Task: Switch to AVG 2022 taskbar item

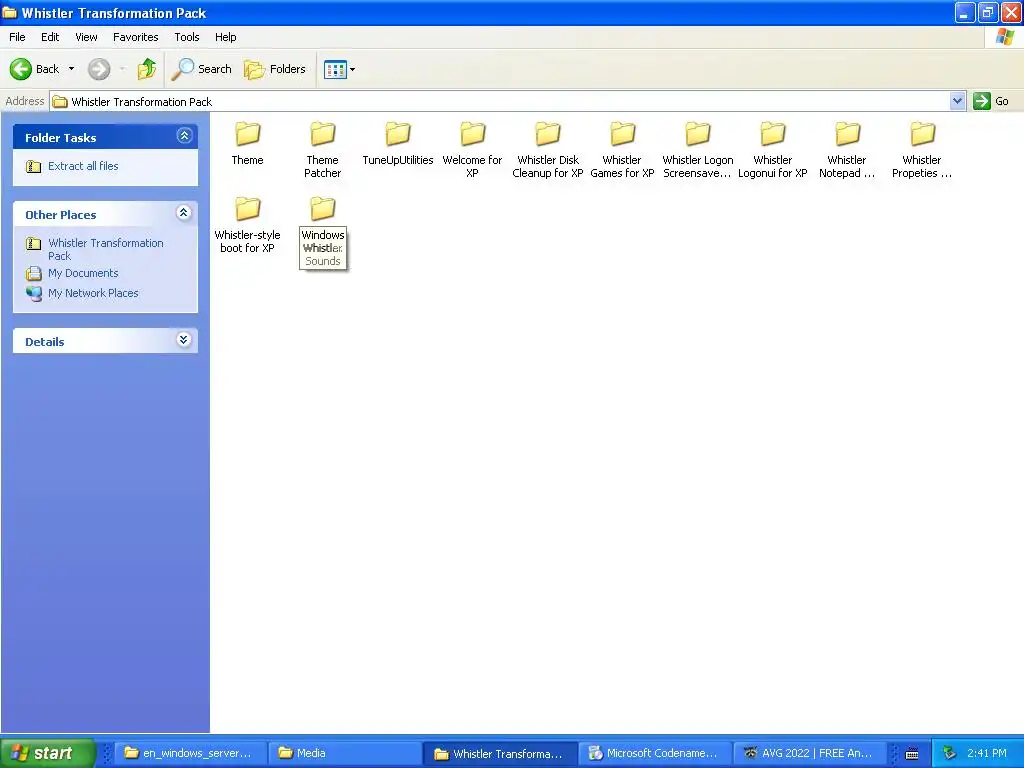Action: (x=810, y=753)
